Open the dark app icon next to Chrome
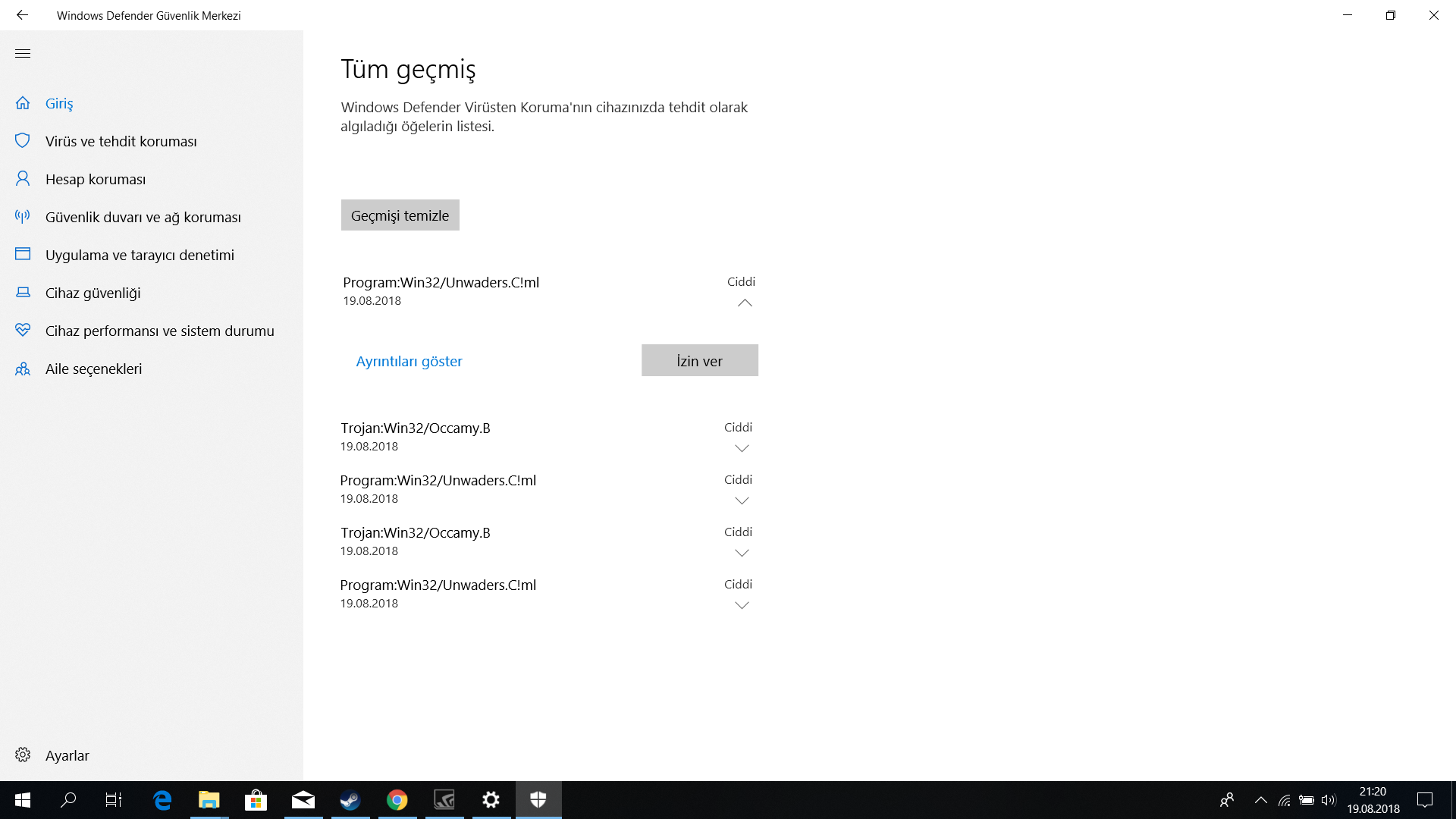Image resolution: width=1456 pixels, height=819 pixels. [444, 800]
